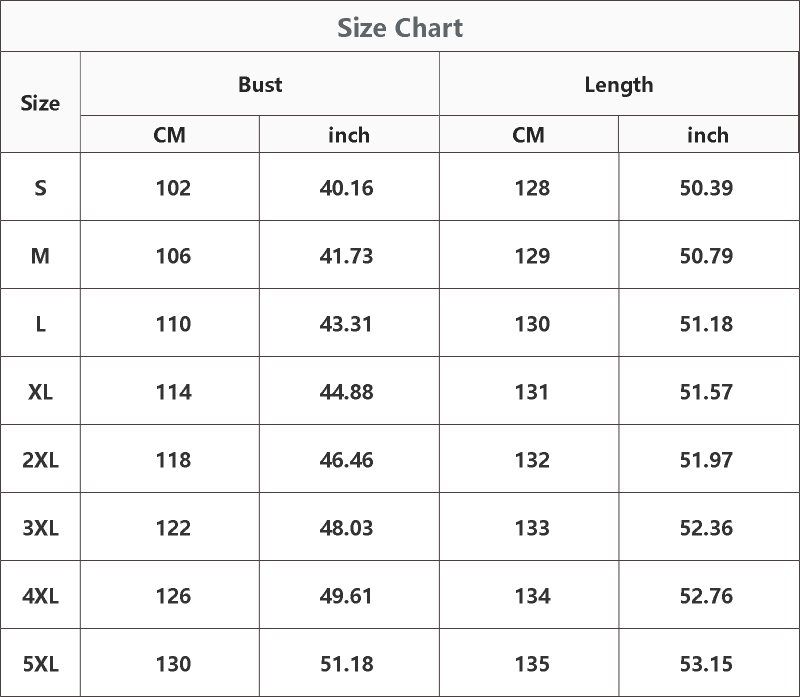Select the Bust column header
800x697 pixels.
point(260,85)
